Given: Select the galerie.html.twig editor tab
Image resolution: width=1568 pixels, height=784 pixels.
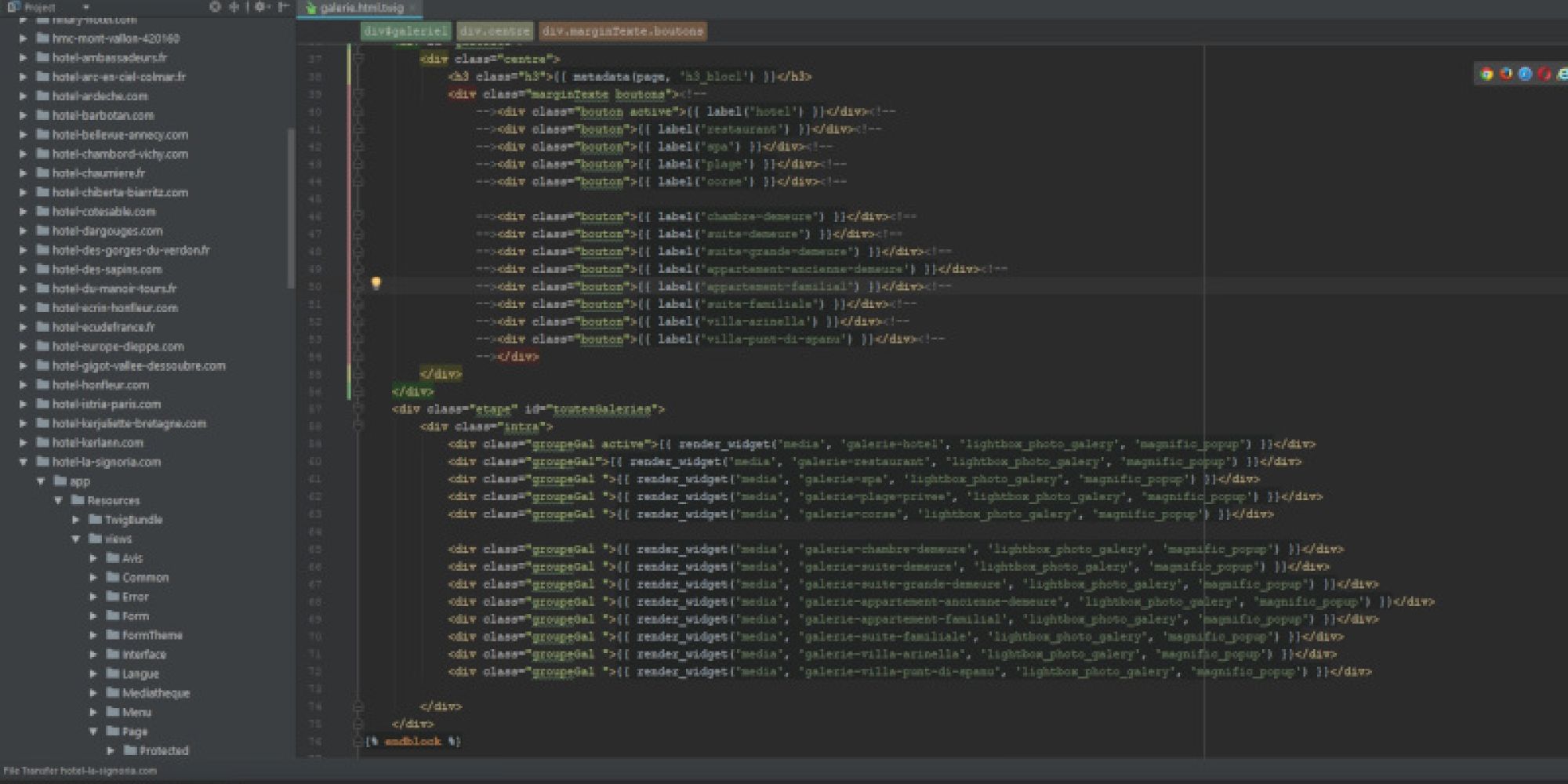Looking at the screenshot, I should [x=361, y=8].
